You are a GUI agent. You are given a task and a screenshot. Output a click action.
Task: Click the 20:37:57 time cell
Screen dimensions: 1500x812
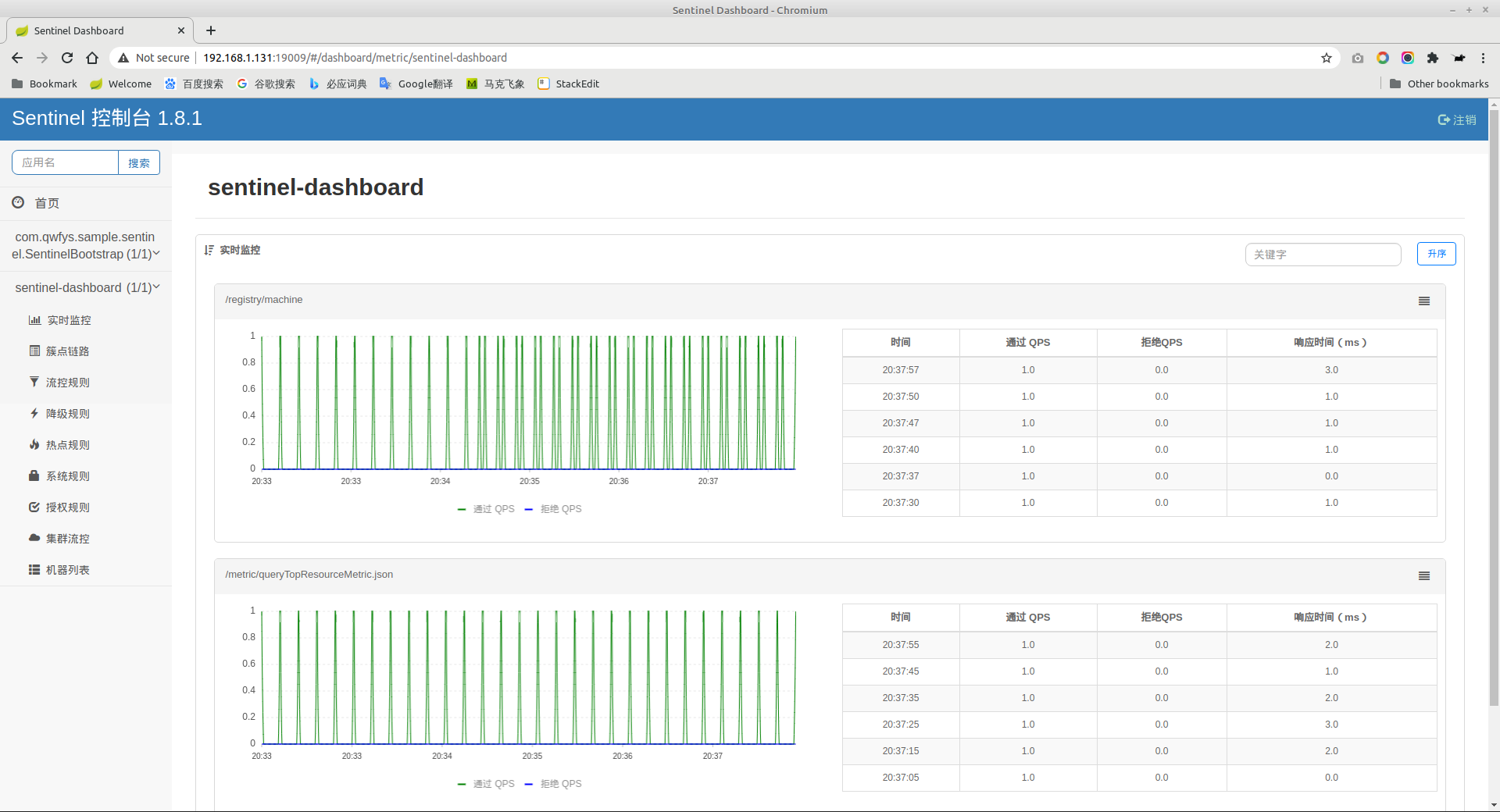click(901, 370)
